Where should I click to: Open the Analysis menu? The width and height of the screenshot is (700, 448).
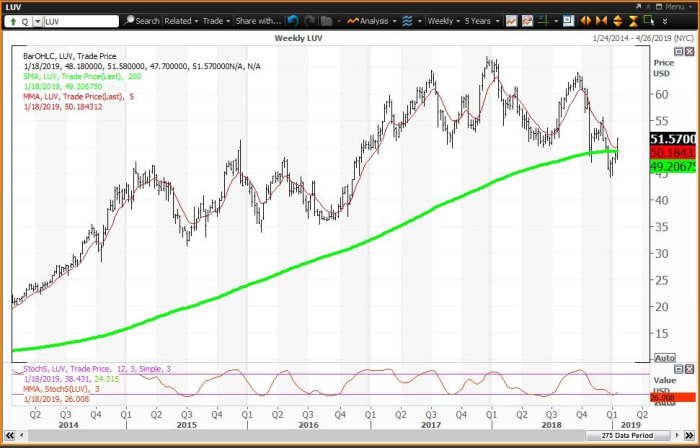[x=375, y=20]
